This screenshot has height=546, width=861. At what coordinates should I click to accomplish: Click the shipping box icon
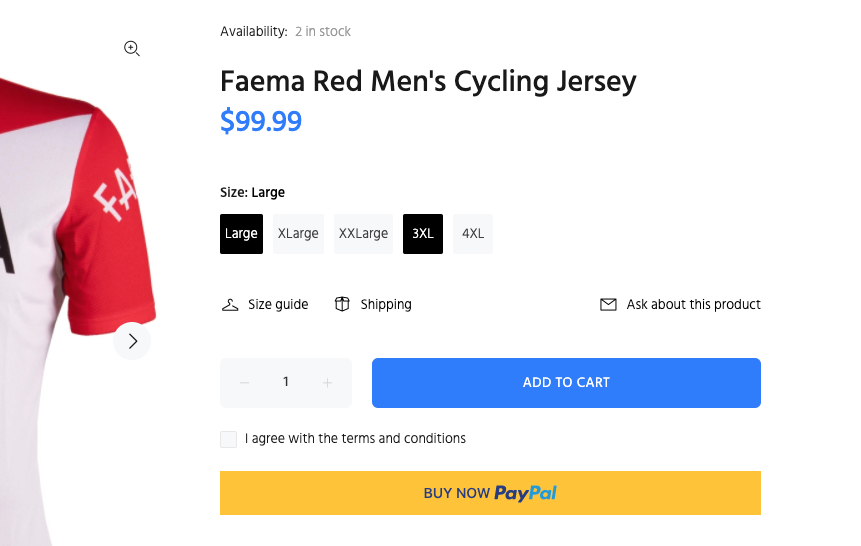pyautogui.click(x=342, y=304)
